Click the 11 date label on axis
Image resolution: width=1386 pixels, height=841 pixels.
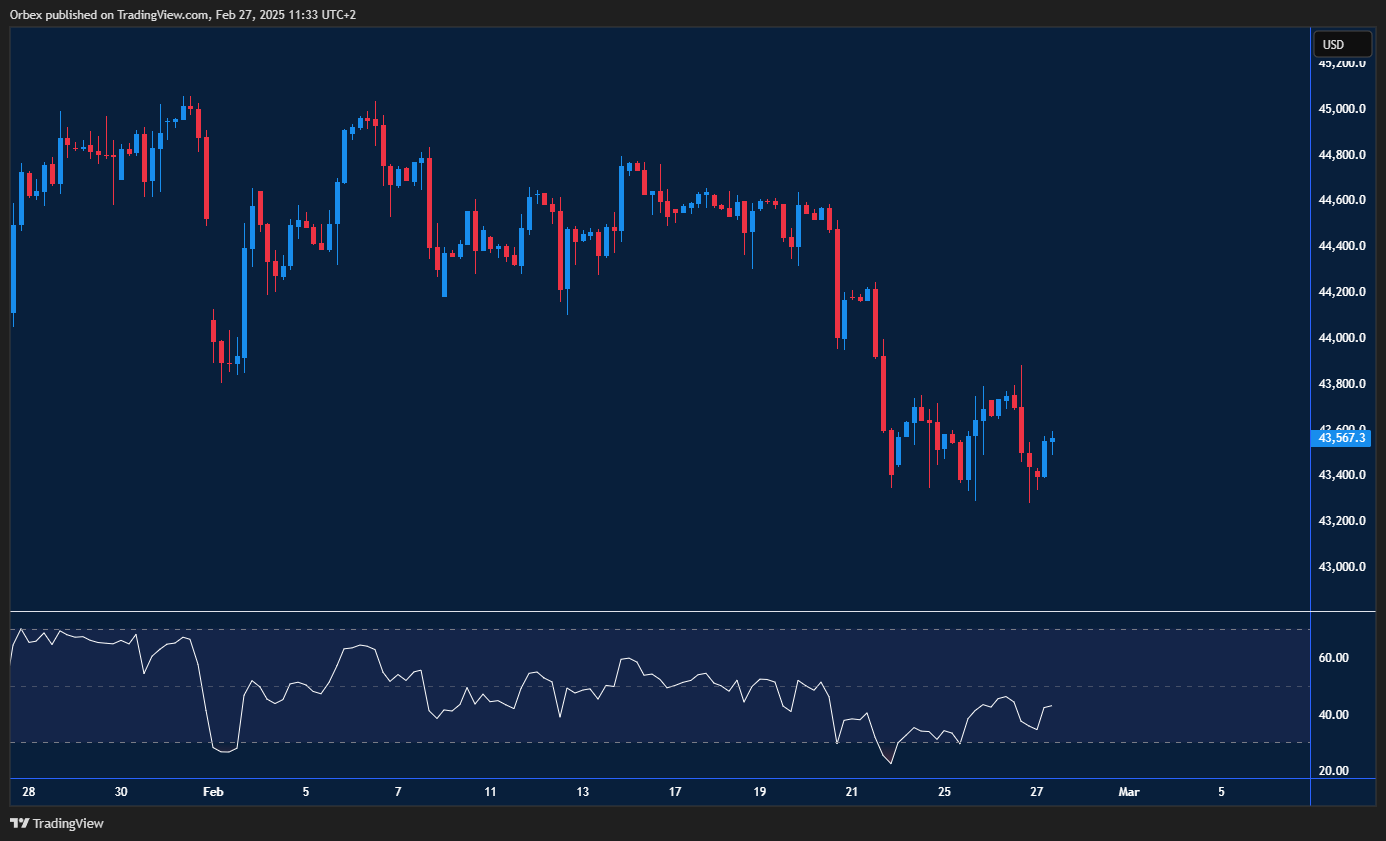coord(490,791)
